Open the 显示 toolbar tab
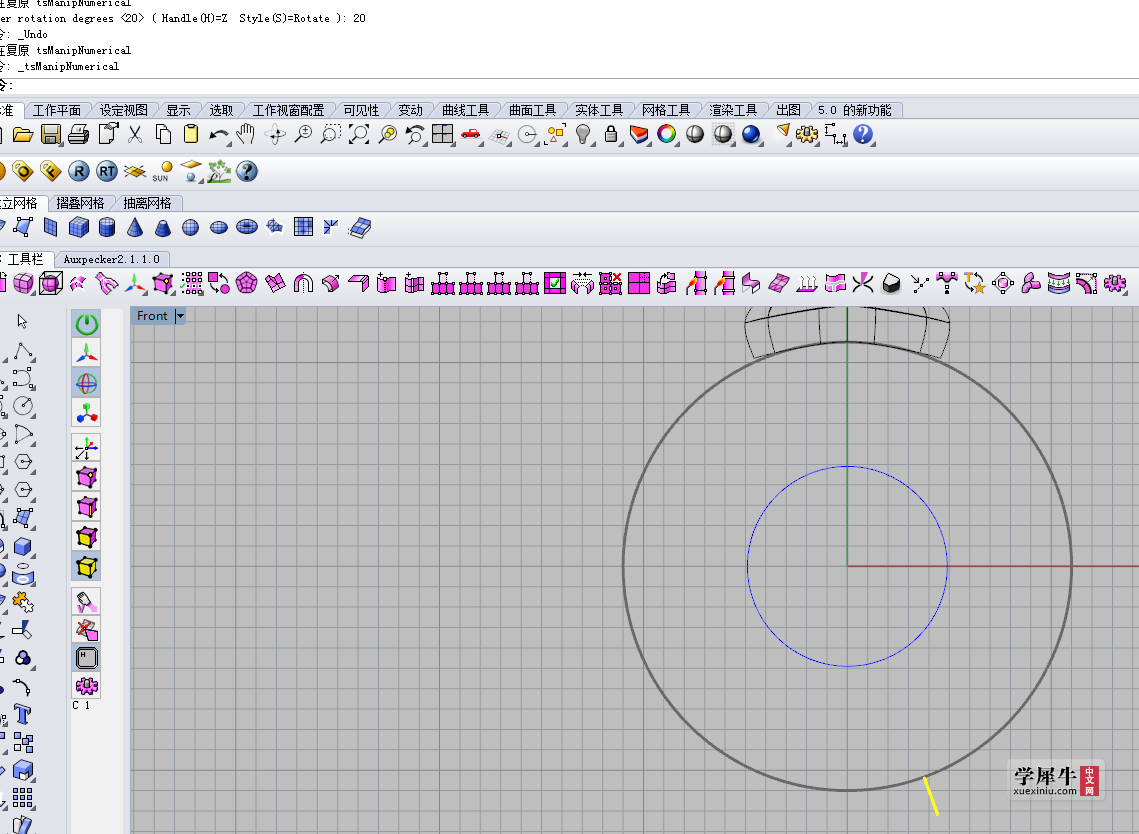 178,110
